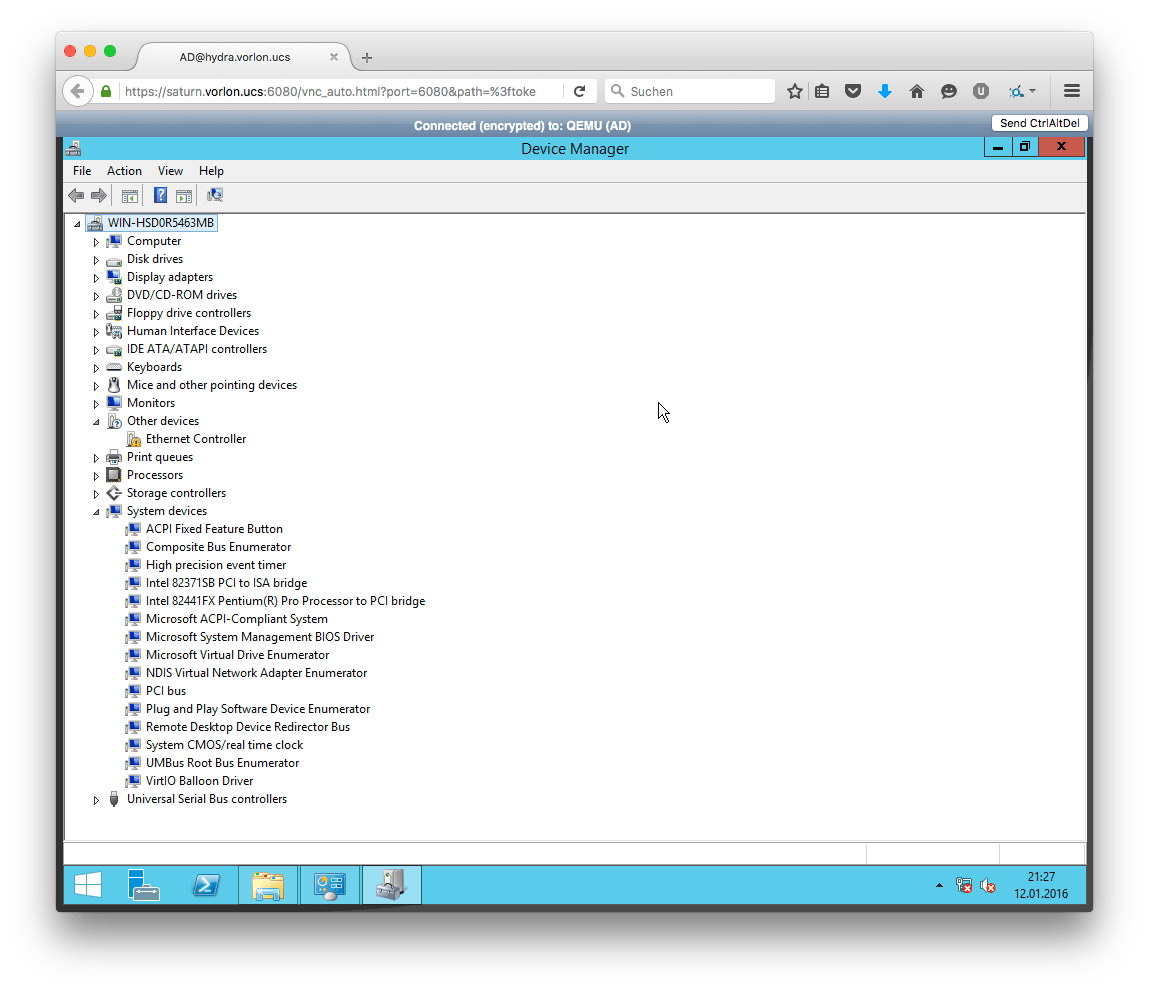Click the Scan for hardware changes toolbar icon
This screenshot has height=992, width=1149.
[x=214, y=196]
